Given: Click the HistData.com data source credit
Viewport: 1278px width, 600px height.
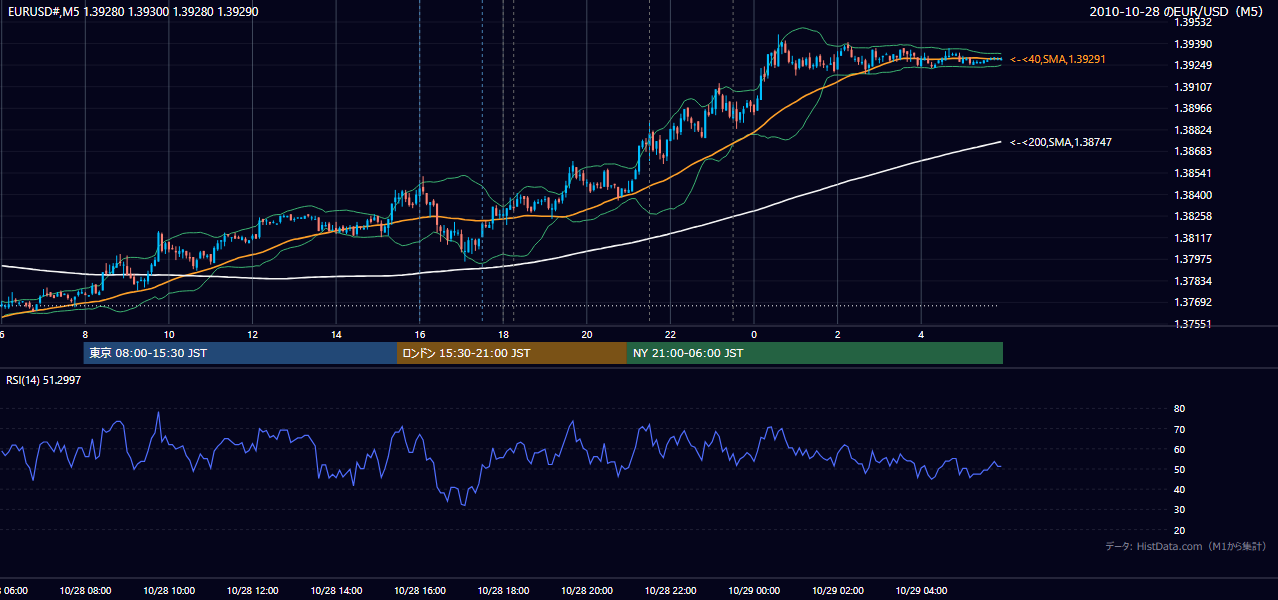Looking at the screenshot, I should click(1186, 546).
